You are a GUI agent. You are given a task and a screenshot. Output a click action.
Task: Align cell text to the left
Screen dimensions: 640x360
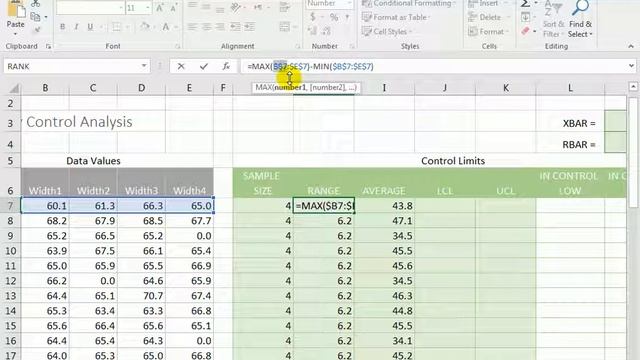click(x=192, y=27)
